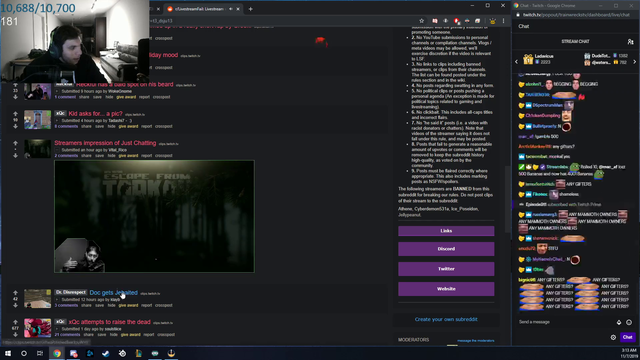Open the 'Doc gets Jebaited' post
The width and height of the screenshot is (640, 360).
tap(113, 293)
